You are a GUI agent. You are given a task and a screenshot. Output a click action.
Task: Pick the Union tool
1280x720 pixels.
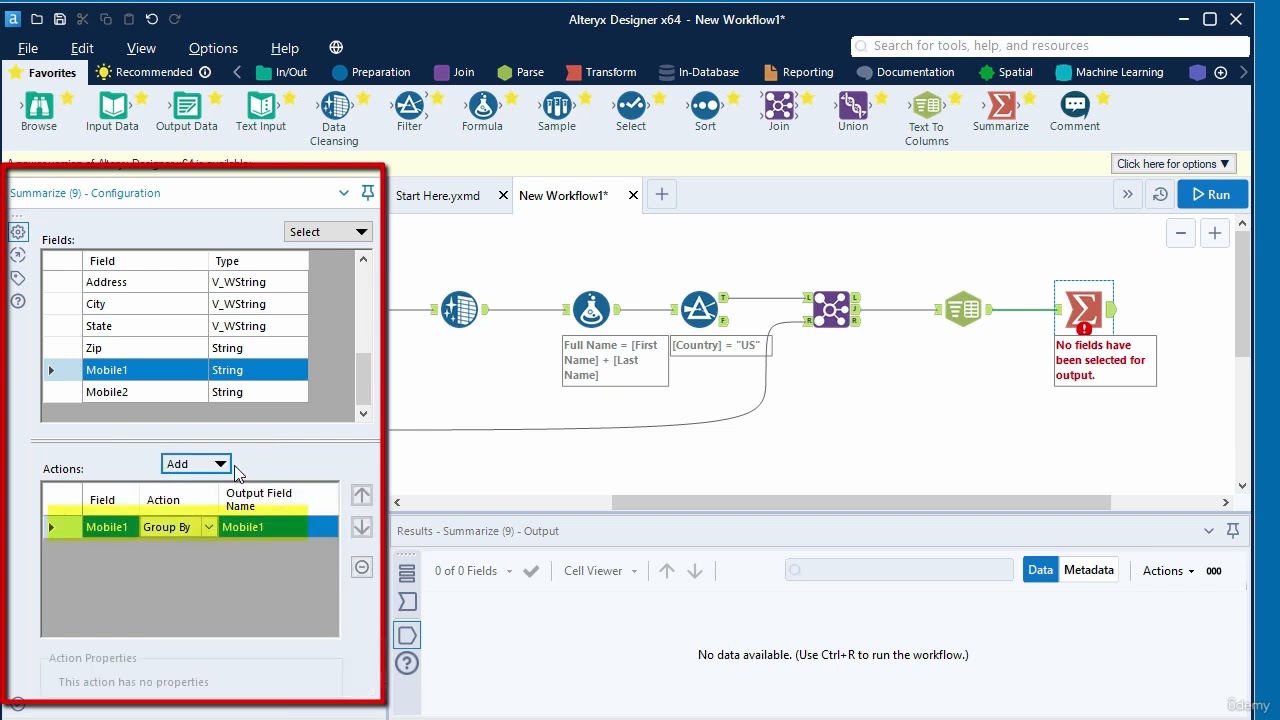853,111
